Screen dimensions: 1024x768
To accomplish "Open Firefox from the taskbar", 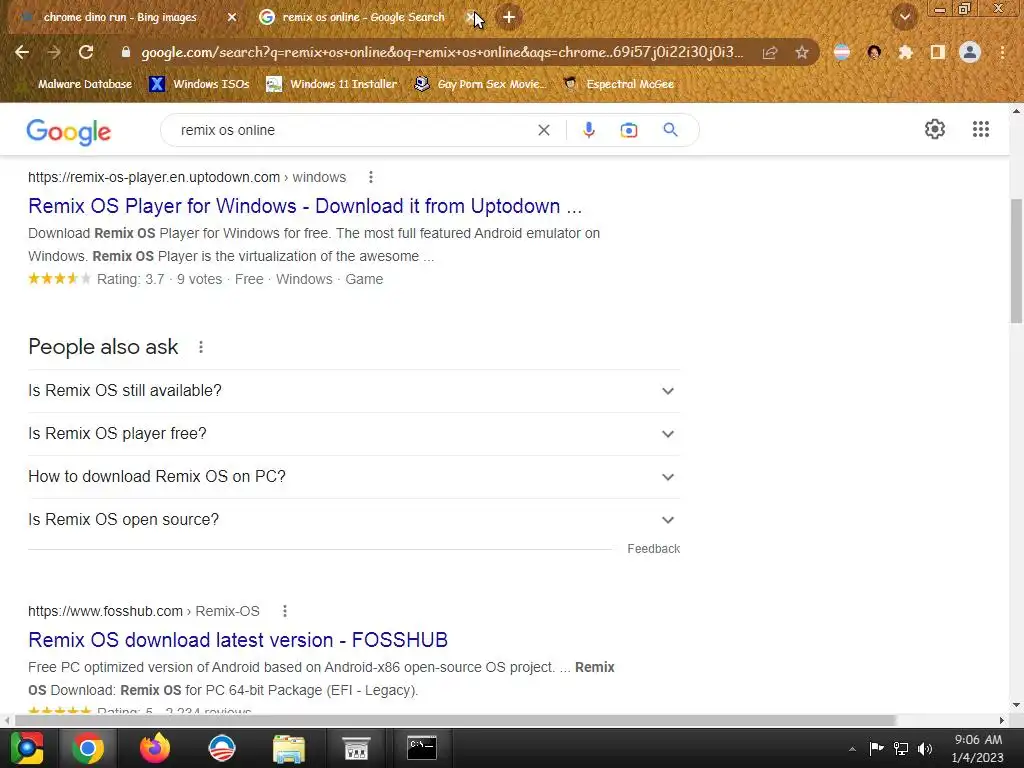I will tap(155, 748).
